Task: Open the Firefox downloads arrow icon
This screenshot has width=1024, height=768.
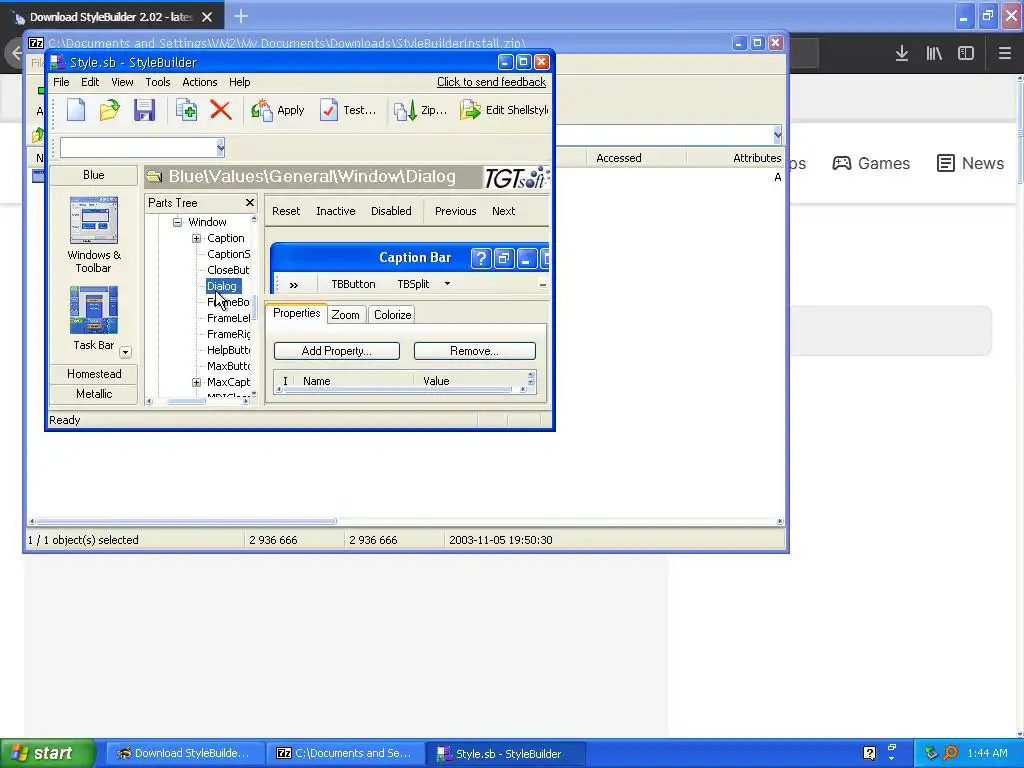Action: coord(902,53)
